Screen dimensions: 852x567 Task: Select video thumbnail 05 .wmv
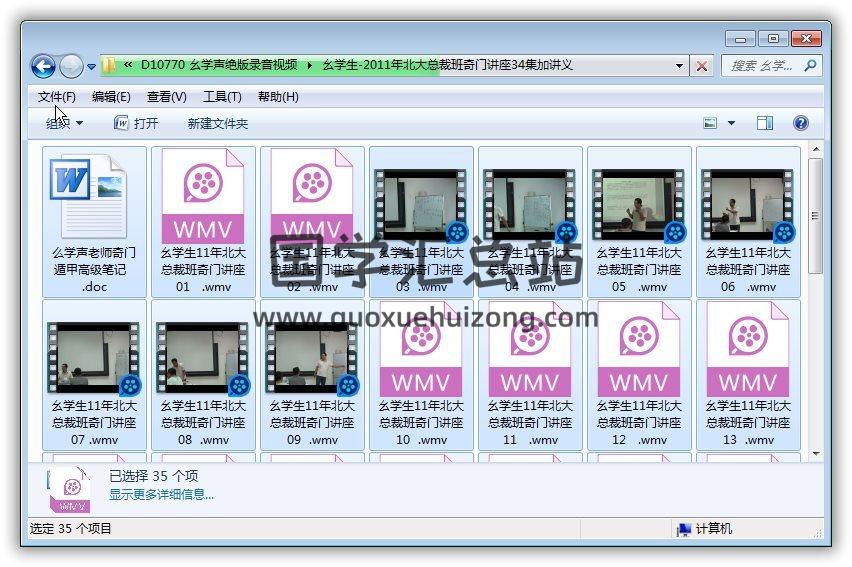coord(639,204)
